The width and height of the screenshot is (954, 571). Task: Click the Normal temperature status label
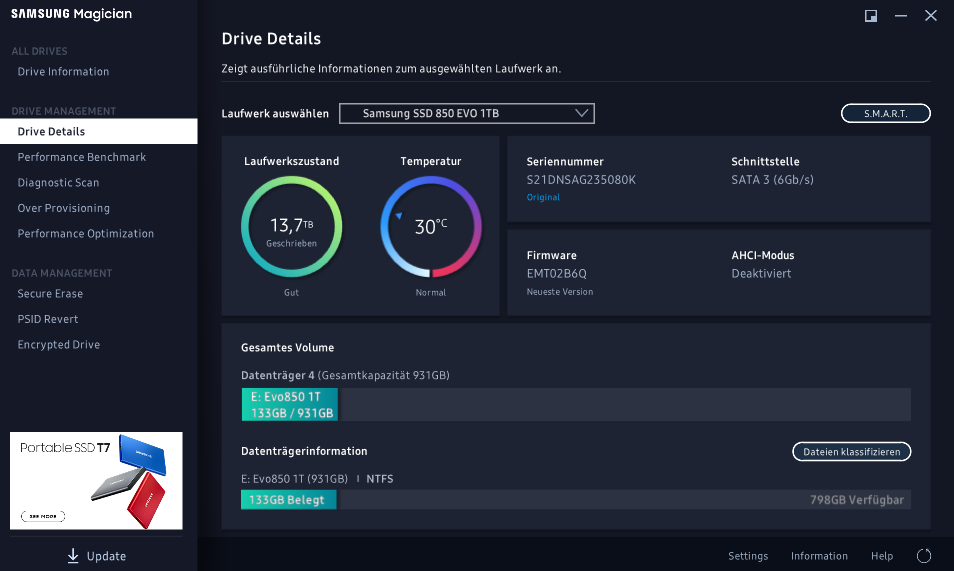click(x=431, y=293)
